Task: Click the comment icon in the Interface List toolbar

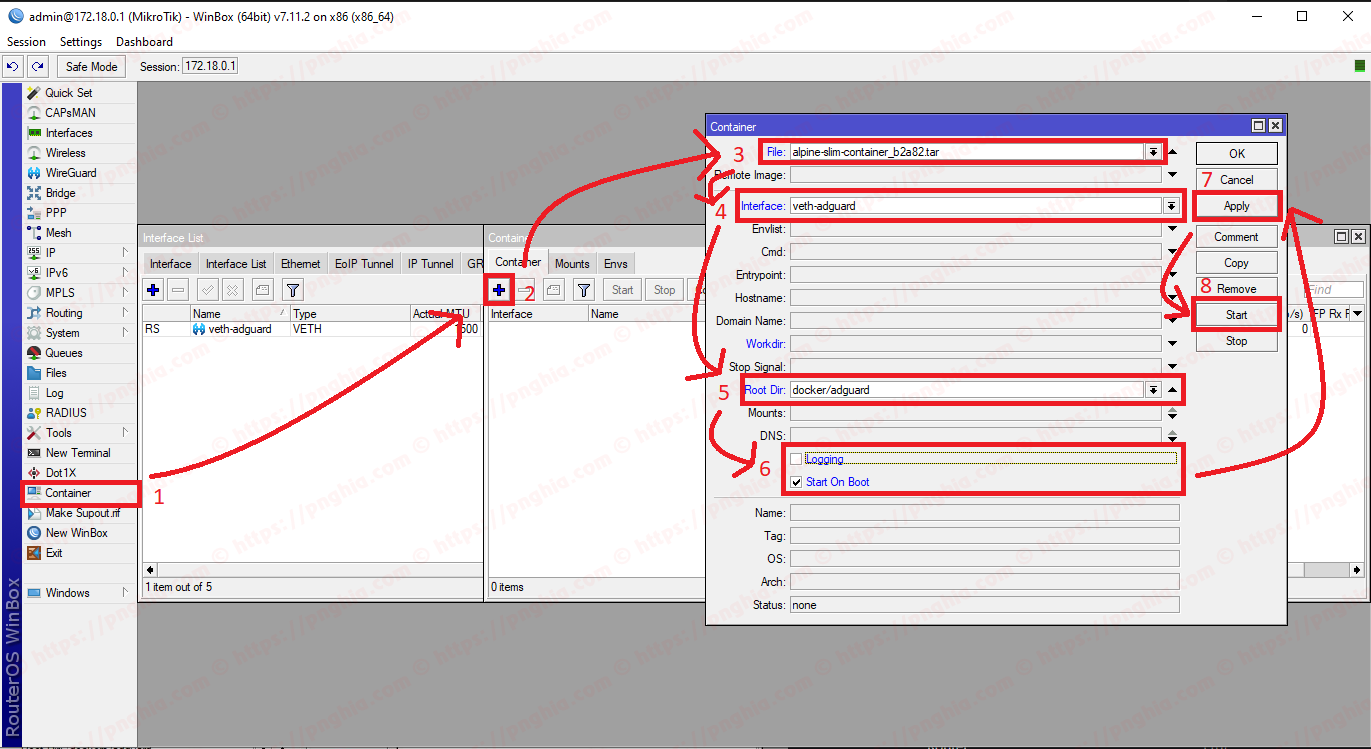Action: tap(261, 290)
